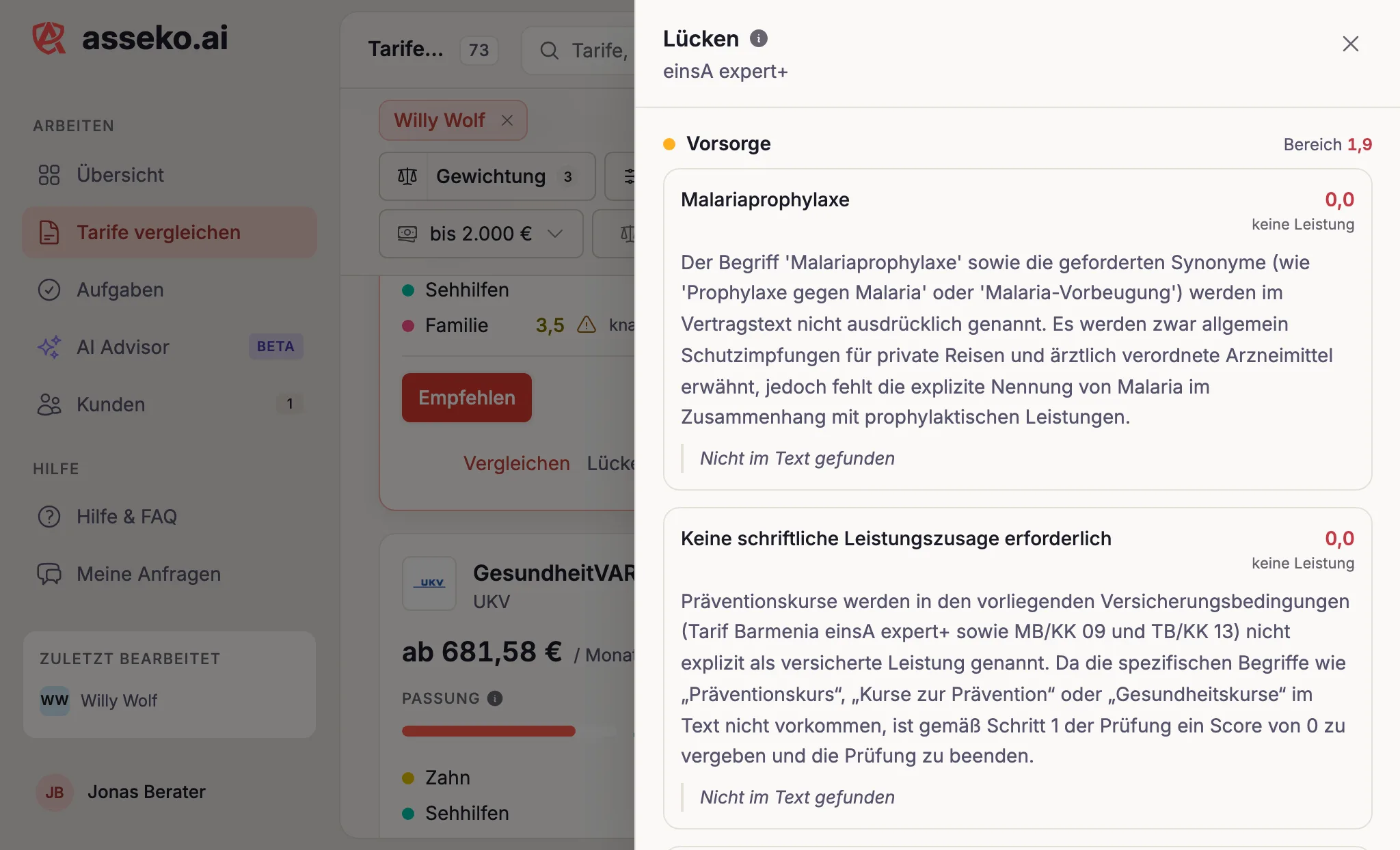Click the Tarife vergleichen document icon
Screen dimensions: 1400x850
(49, 232)
